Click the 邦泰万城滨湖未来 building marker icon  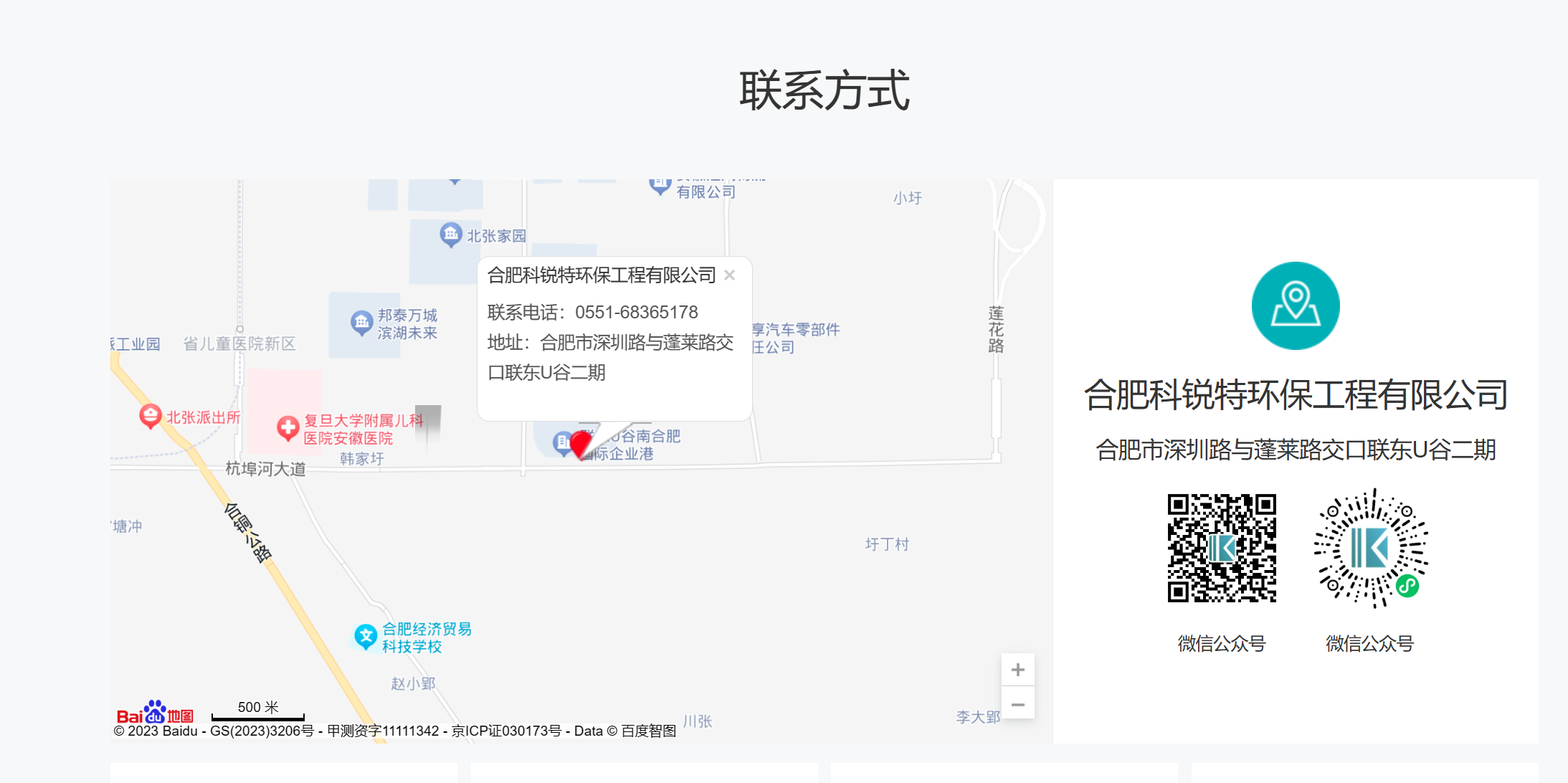[361, 323]
